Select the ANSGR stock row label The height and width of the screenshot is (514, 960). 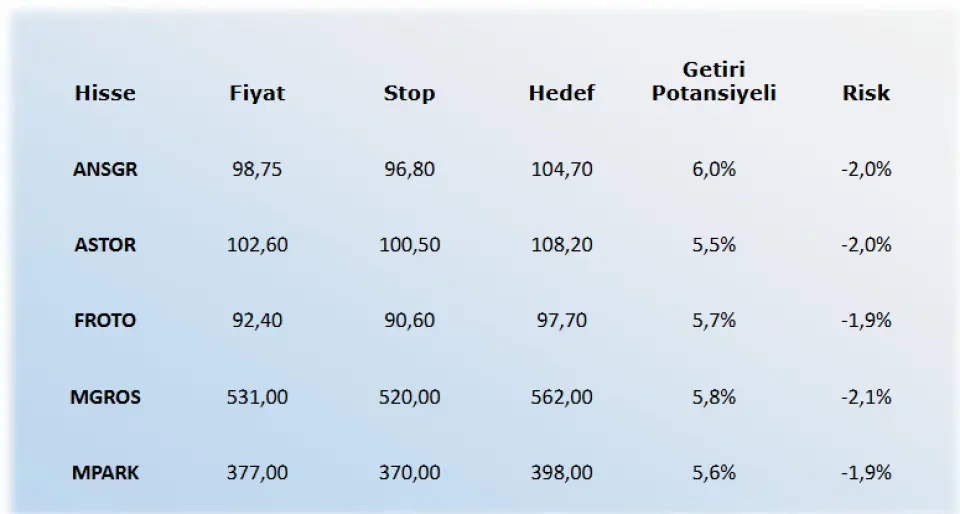105,169
